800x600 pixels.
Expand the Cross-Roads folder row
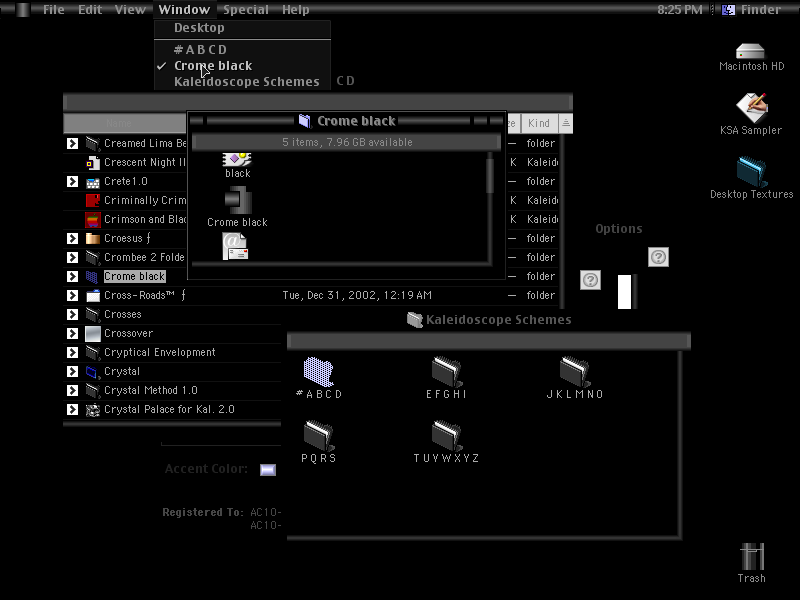point(72,295)
